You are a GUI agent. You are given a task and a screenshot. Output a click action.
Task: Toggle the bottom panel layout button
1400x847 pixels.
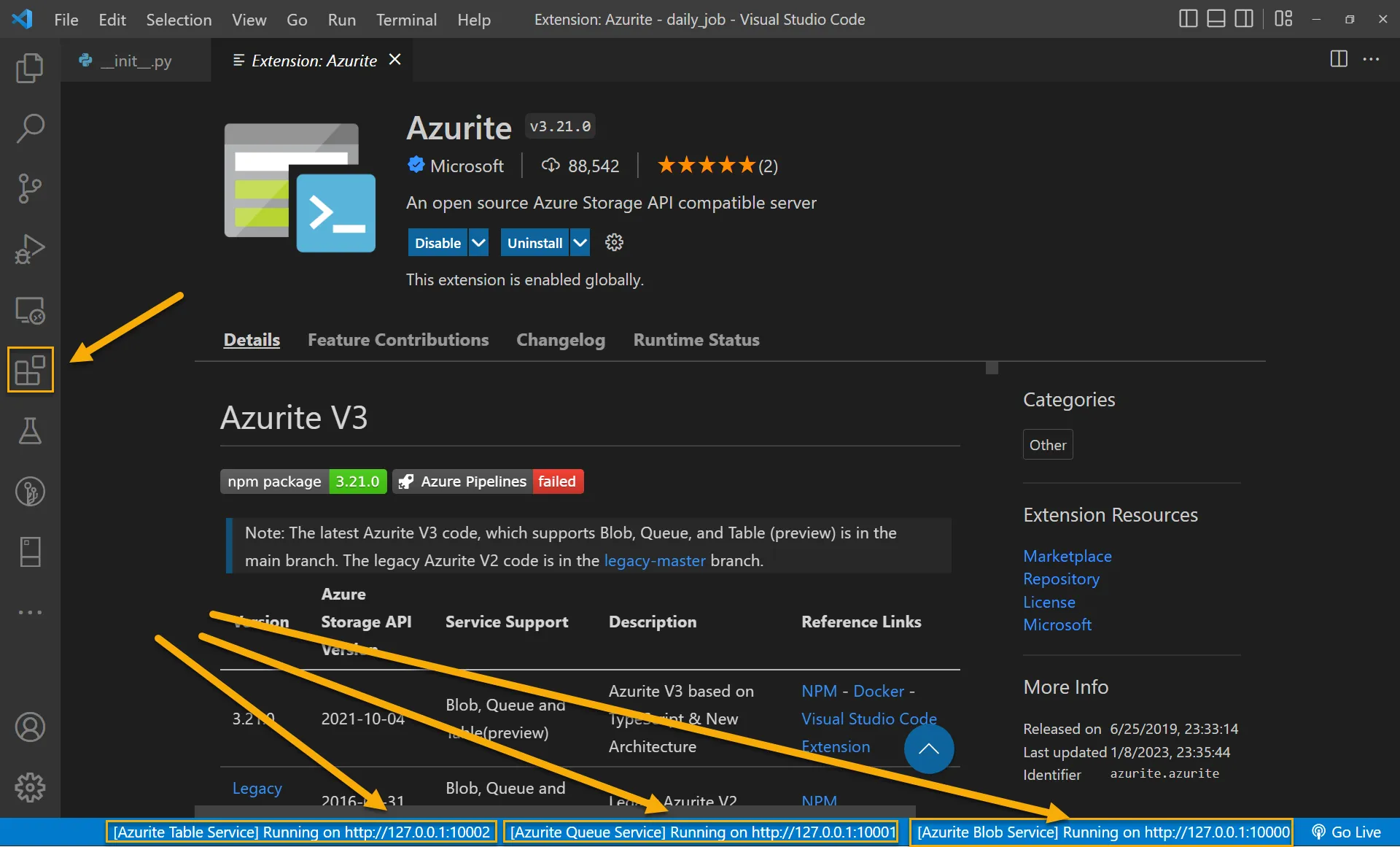(x=1216, y=19)
